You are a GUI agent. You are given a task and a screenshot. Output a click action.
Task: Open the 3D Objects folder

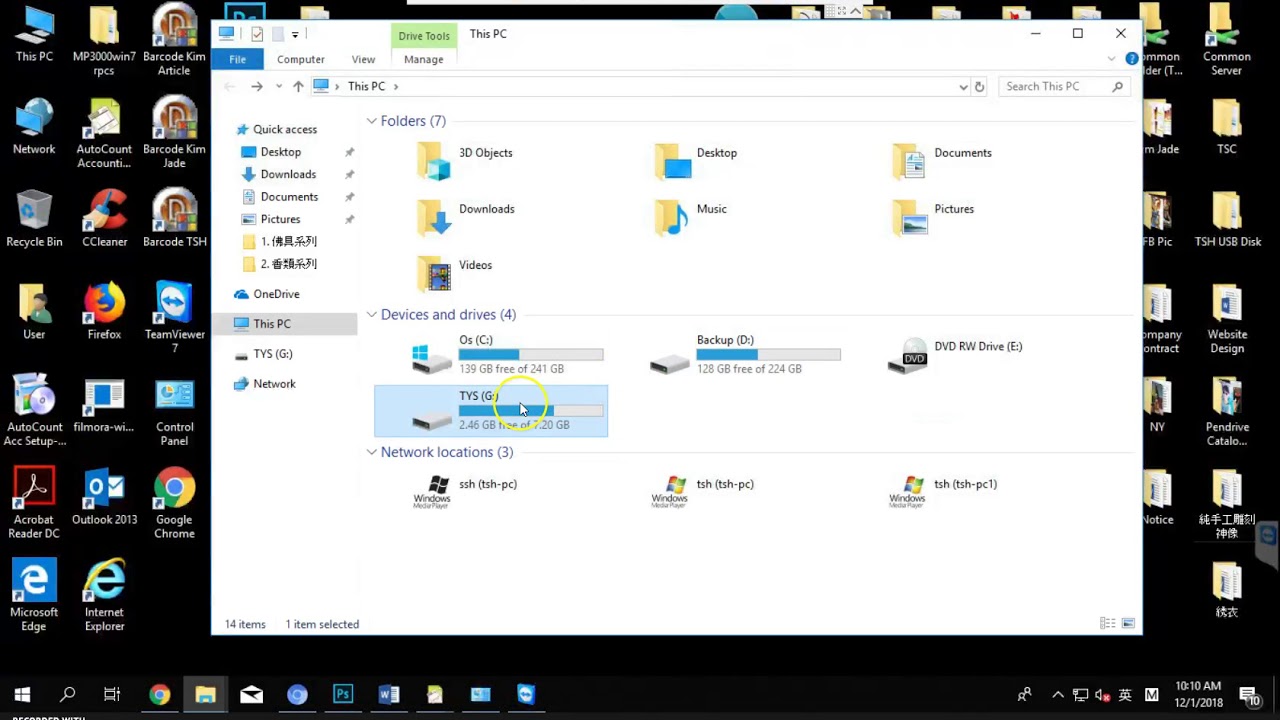(466, 161)
